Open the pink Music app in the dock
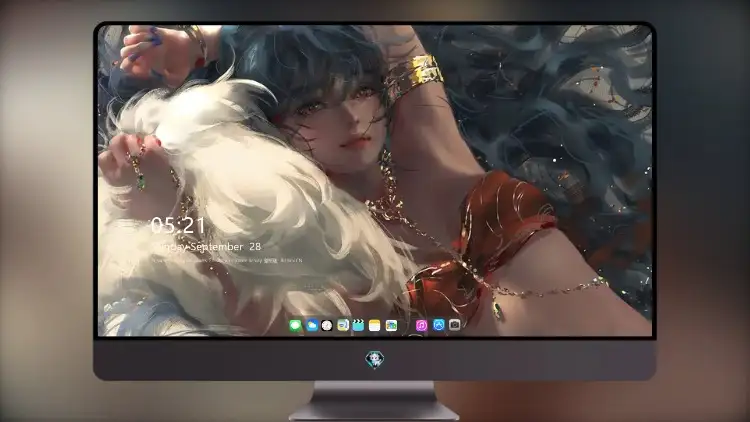Screen dimensions: 750x422 [421, 325]
